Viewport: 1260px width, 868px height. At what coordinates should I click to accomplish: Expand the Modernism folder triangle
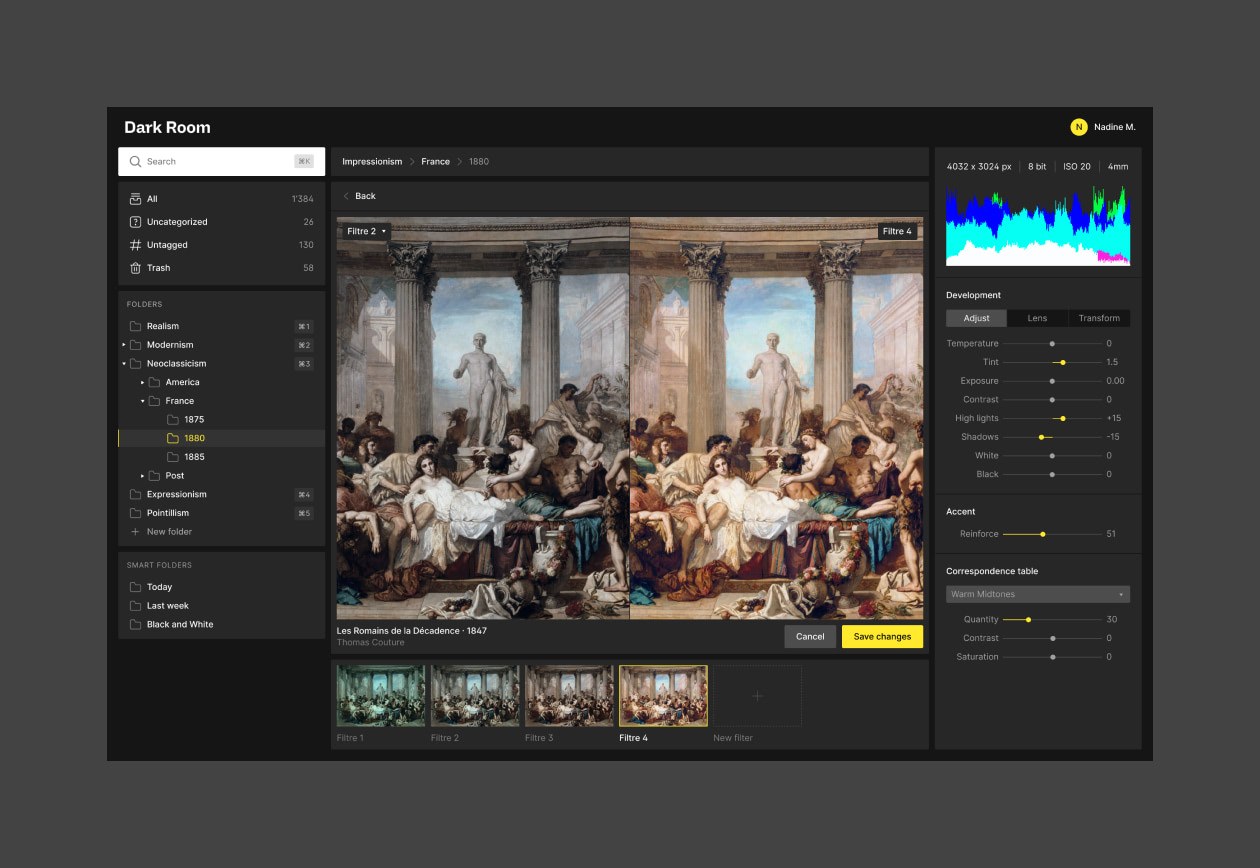click(x=124, y=345)
